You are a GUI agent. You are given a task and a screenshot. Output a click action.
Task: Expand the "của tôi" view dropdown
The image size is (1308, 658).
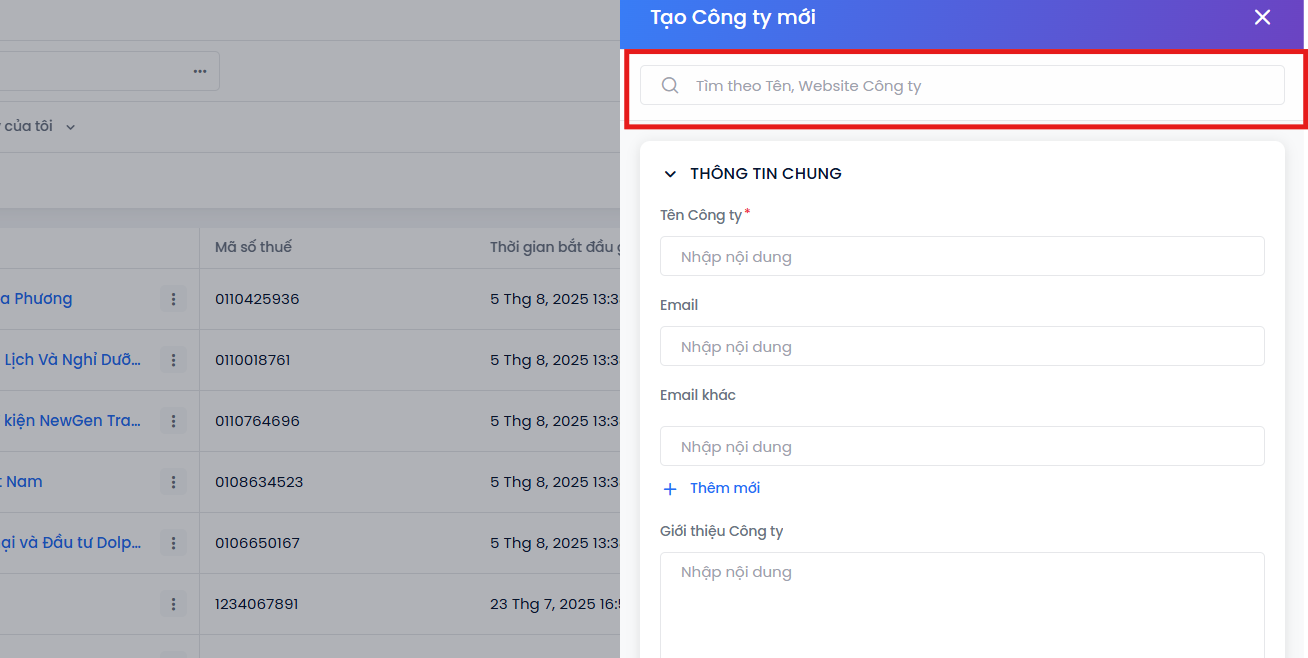(x=70, y=127)
